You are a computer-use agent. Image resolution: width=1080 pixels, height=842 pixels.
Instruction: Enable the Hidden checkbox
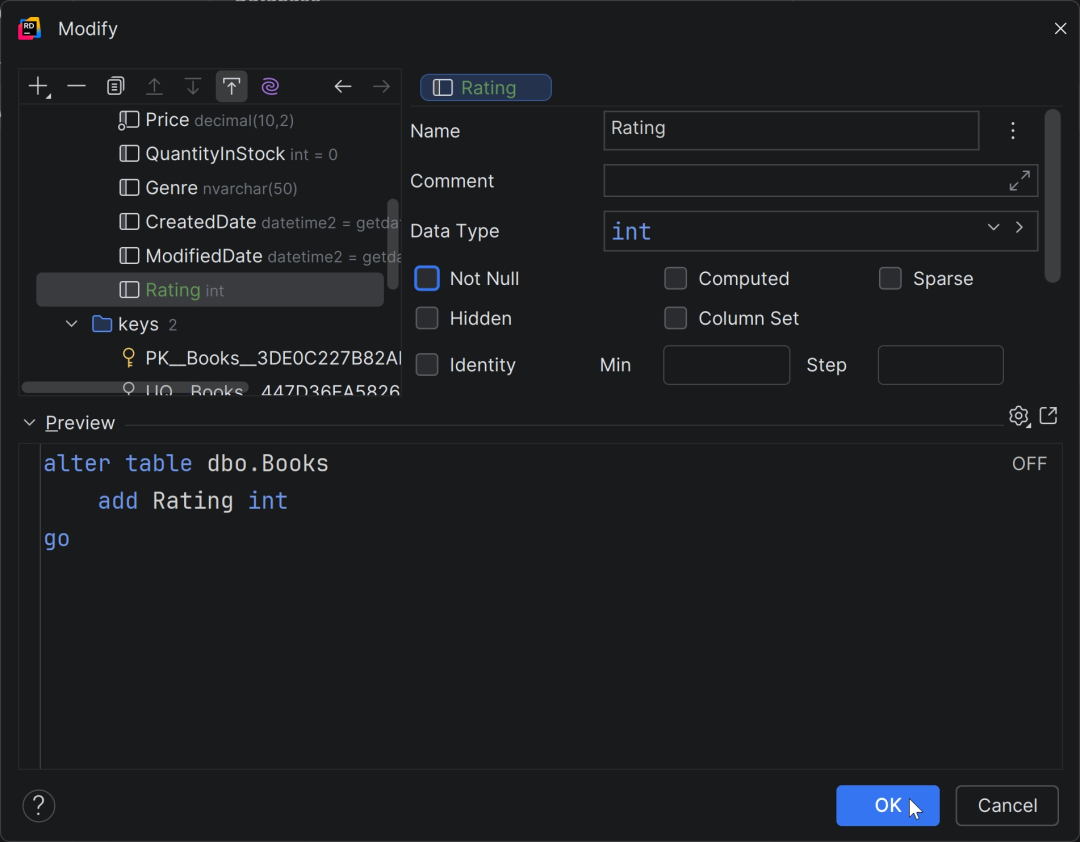pos(427,318)
